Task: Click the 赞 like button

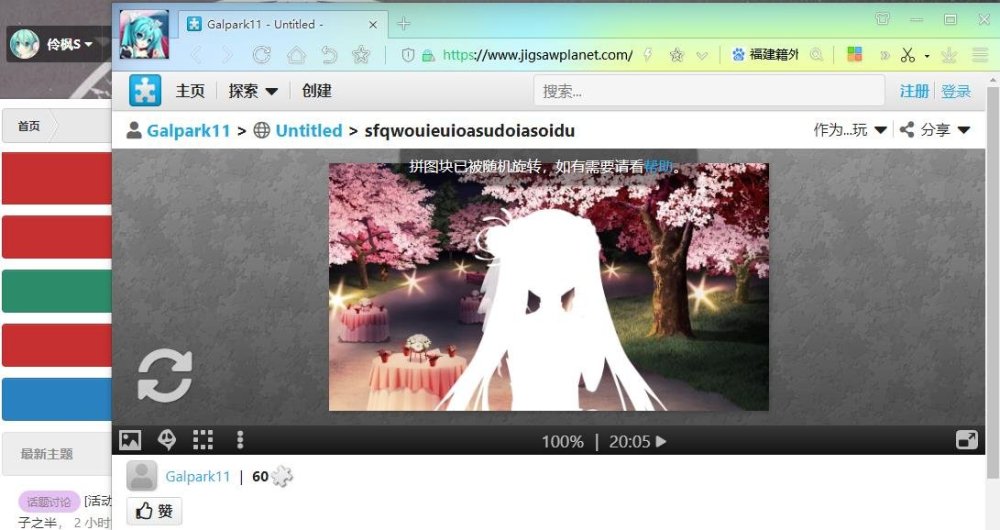Action: (154, 511)
